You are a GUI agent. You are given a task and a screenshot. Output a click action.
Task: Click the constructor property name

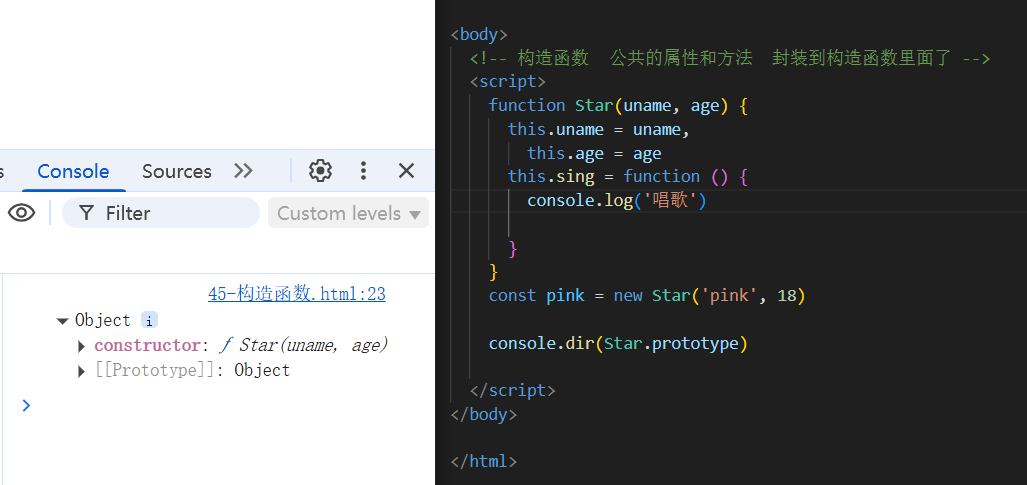[x=147, y=345]
